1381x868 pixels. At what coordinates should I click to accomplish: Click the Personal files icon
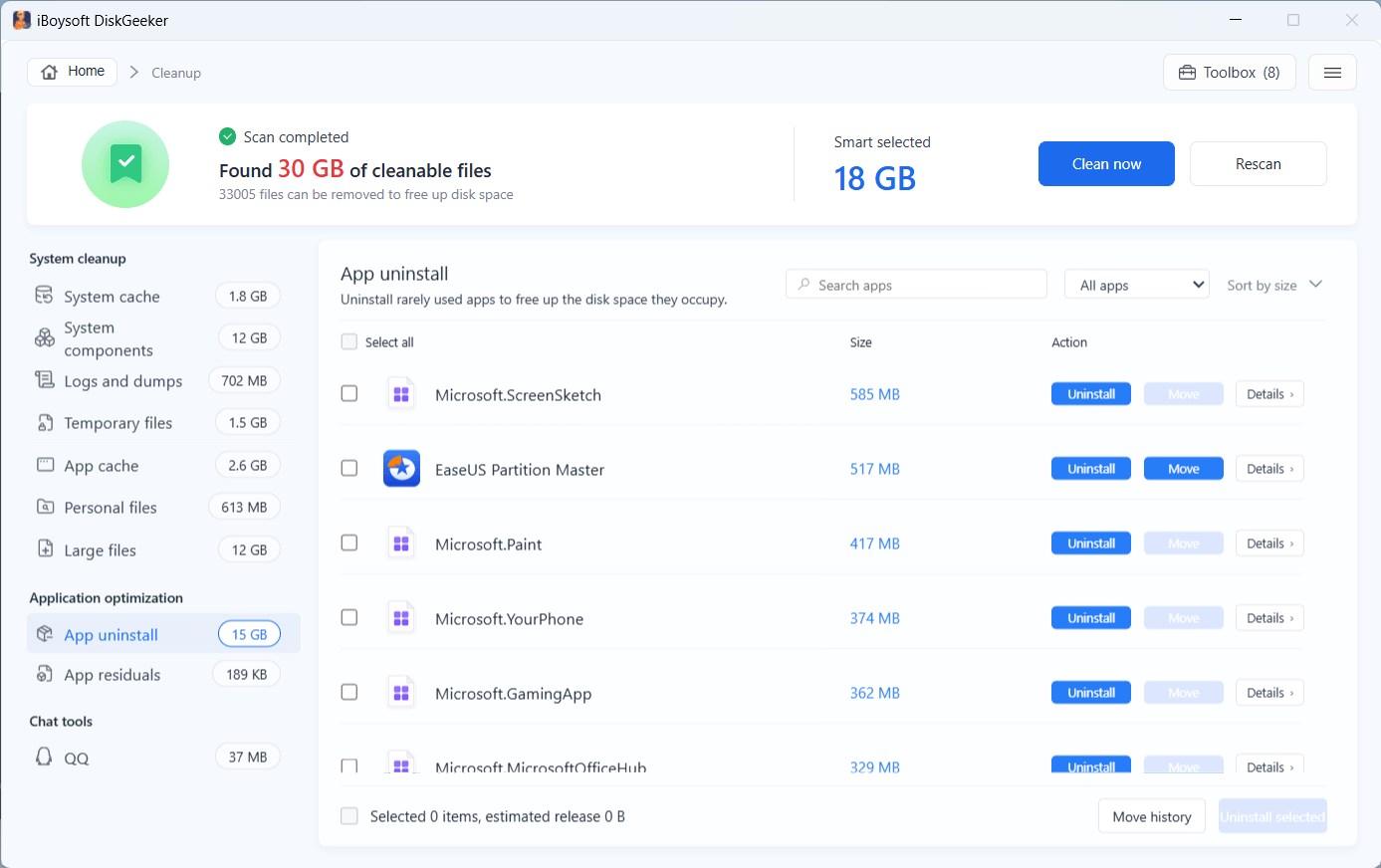click(45, 507)
